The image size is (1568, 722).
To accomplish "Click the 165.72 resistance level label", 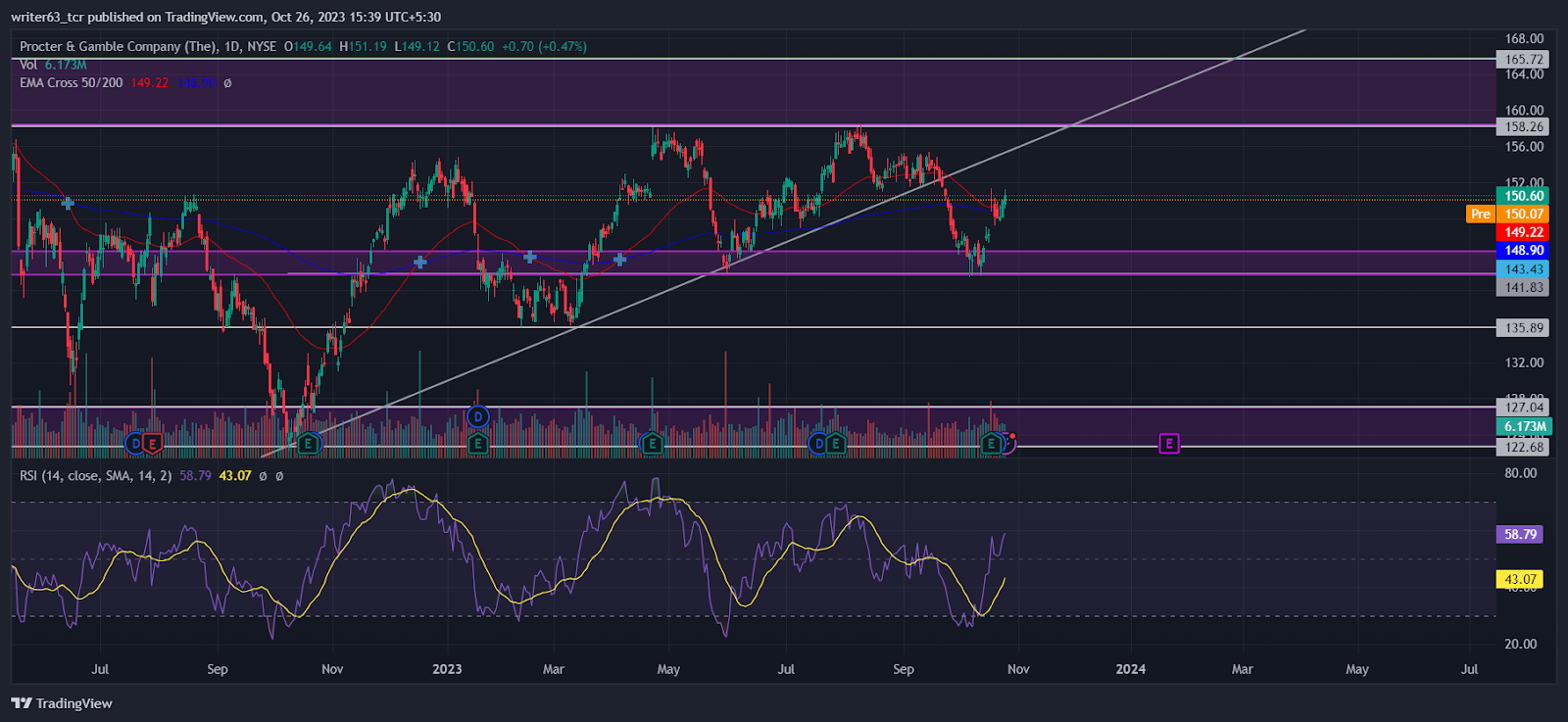I will point(1524,59).
